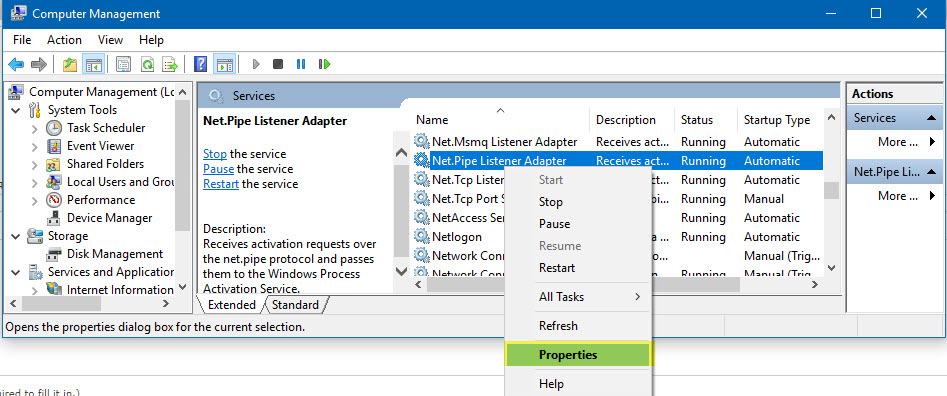Click the Export List toolbar icon
Screen dimensions: 947x396
[x=170, y=64]
